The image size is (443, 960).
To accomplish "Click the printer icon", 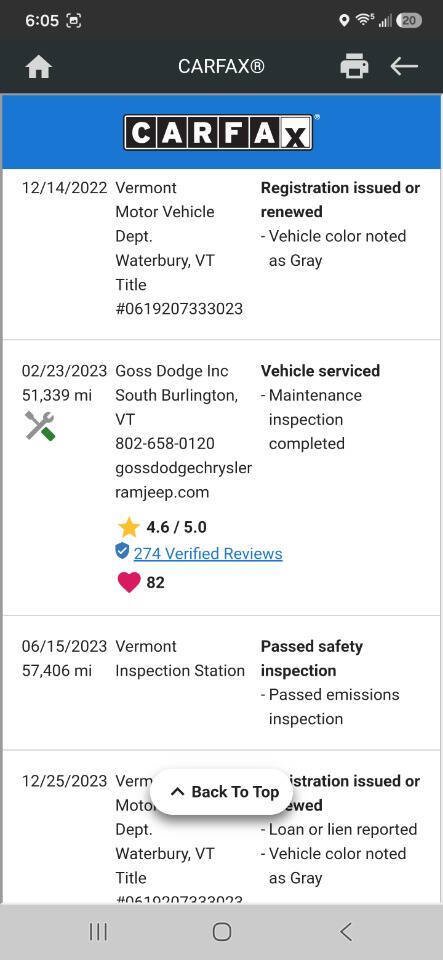I will 354,66.
